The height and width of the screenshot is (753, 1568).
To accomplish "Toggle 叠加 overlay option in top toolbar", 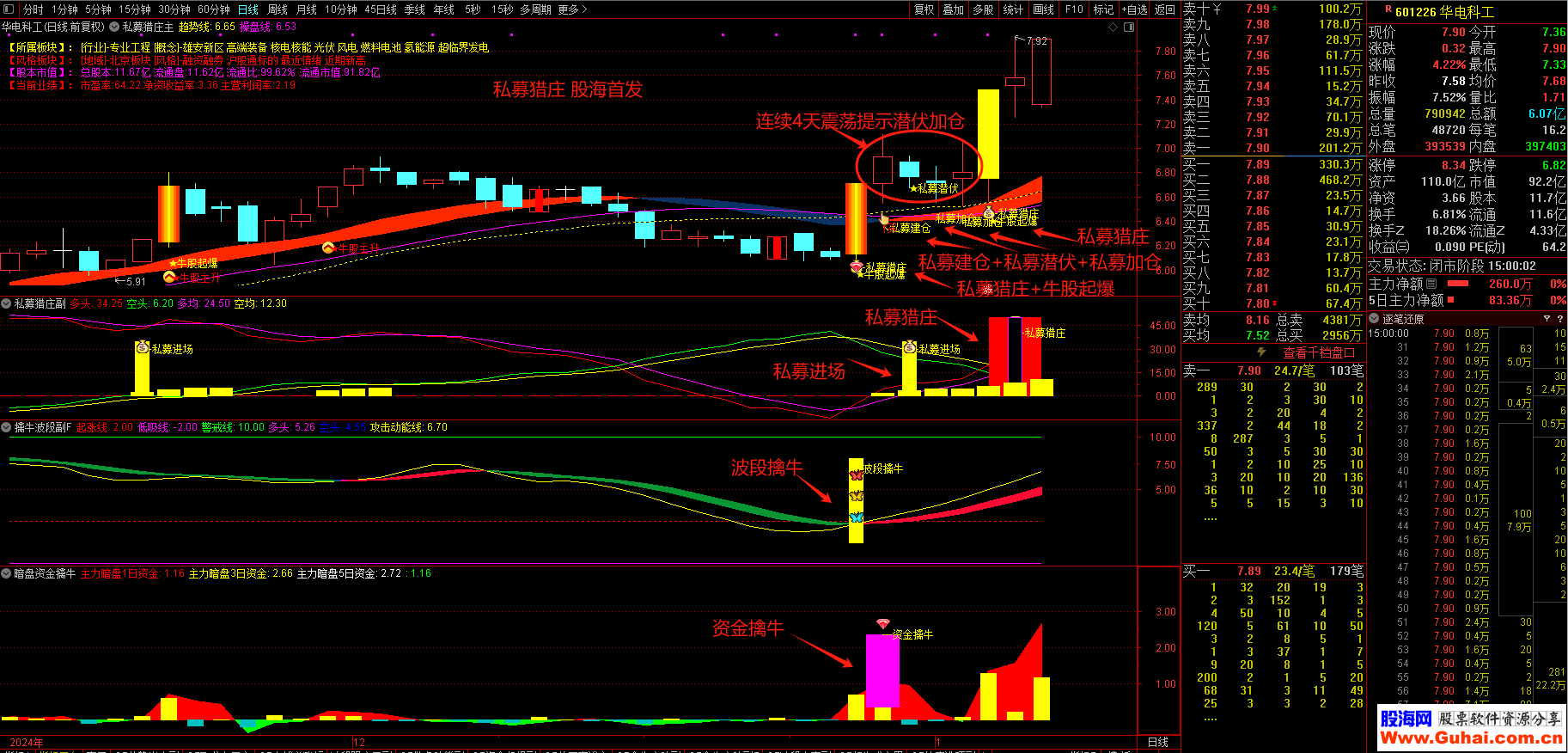I will [x=953, y=9].
